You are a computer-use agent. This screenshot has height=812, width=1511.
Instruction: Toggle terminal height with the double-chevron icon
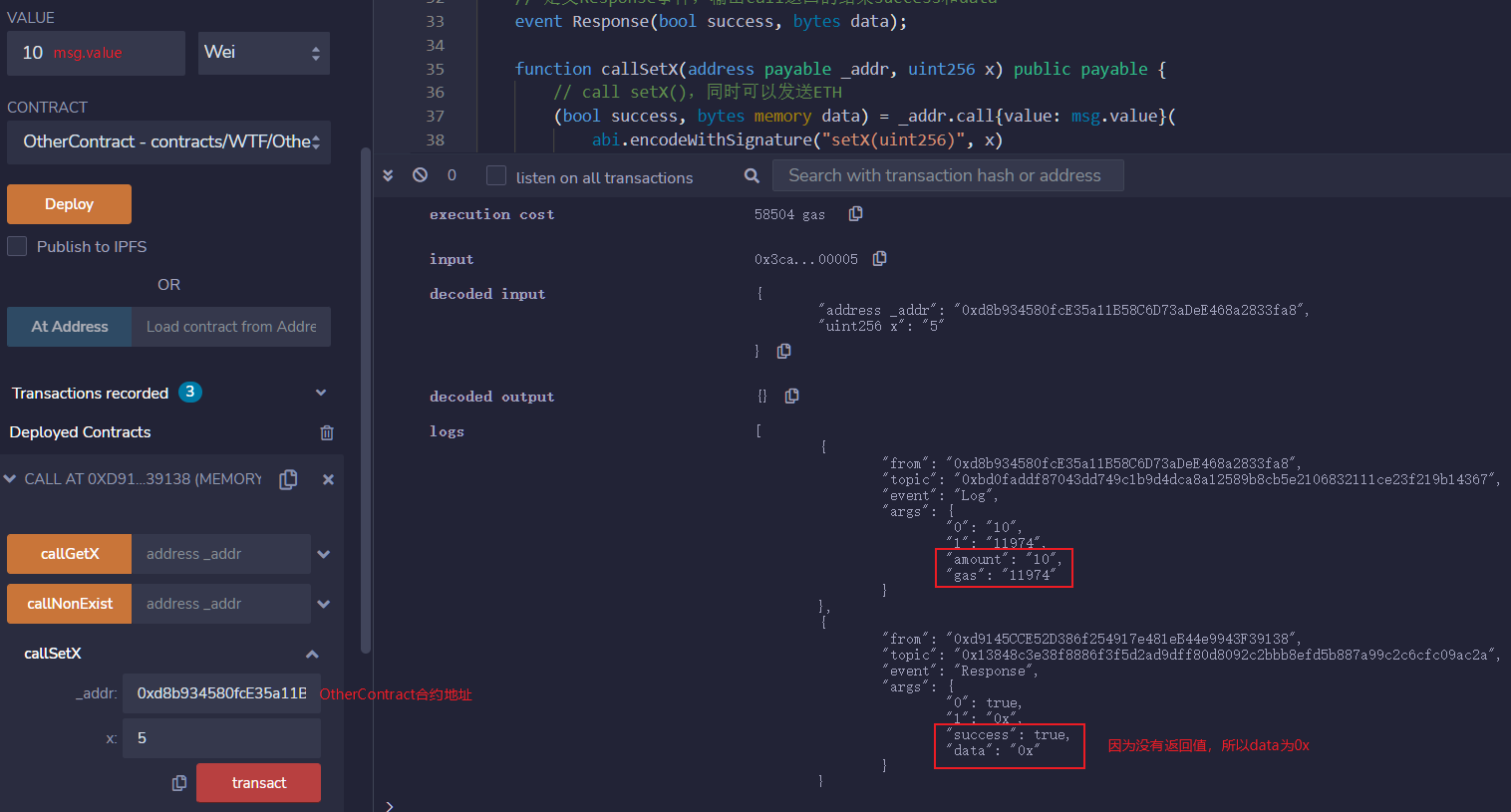pyautogui.click(x=388, y=174)
